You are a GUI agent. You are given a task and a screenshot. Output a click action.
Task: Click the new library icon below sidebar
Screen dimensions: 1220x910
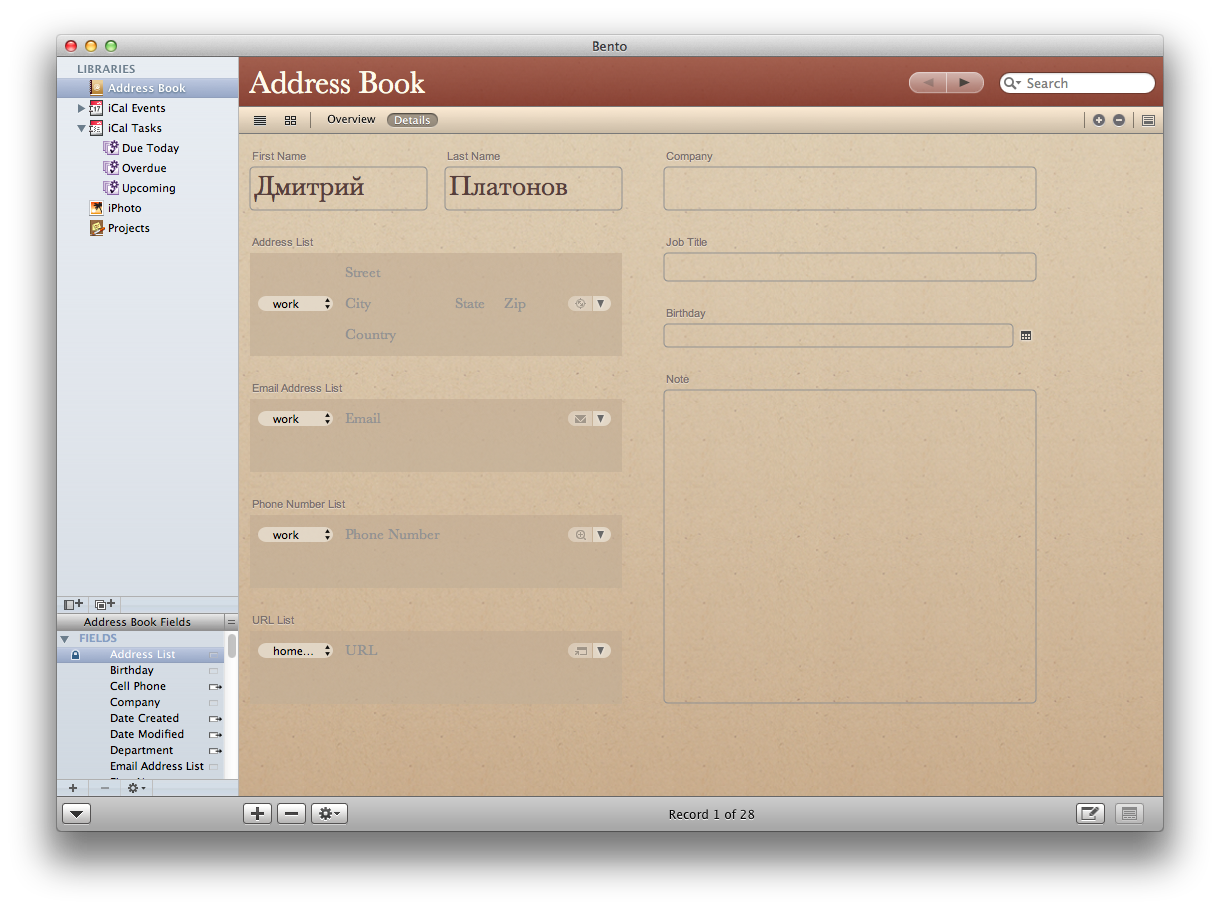pos(74,604)
